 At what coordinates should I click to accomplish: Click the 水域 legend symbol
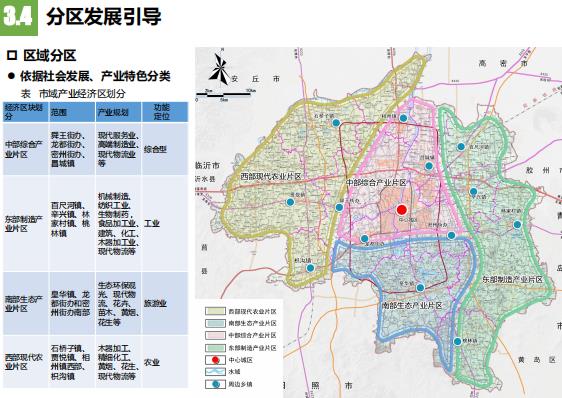pos(215,372)
